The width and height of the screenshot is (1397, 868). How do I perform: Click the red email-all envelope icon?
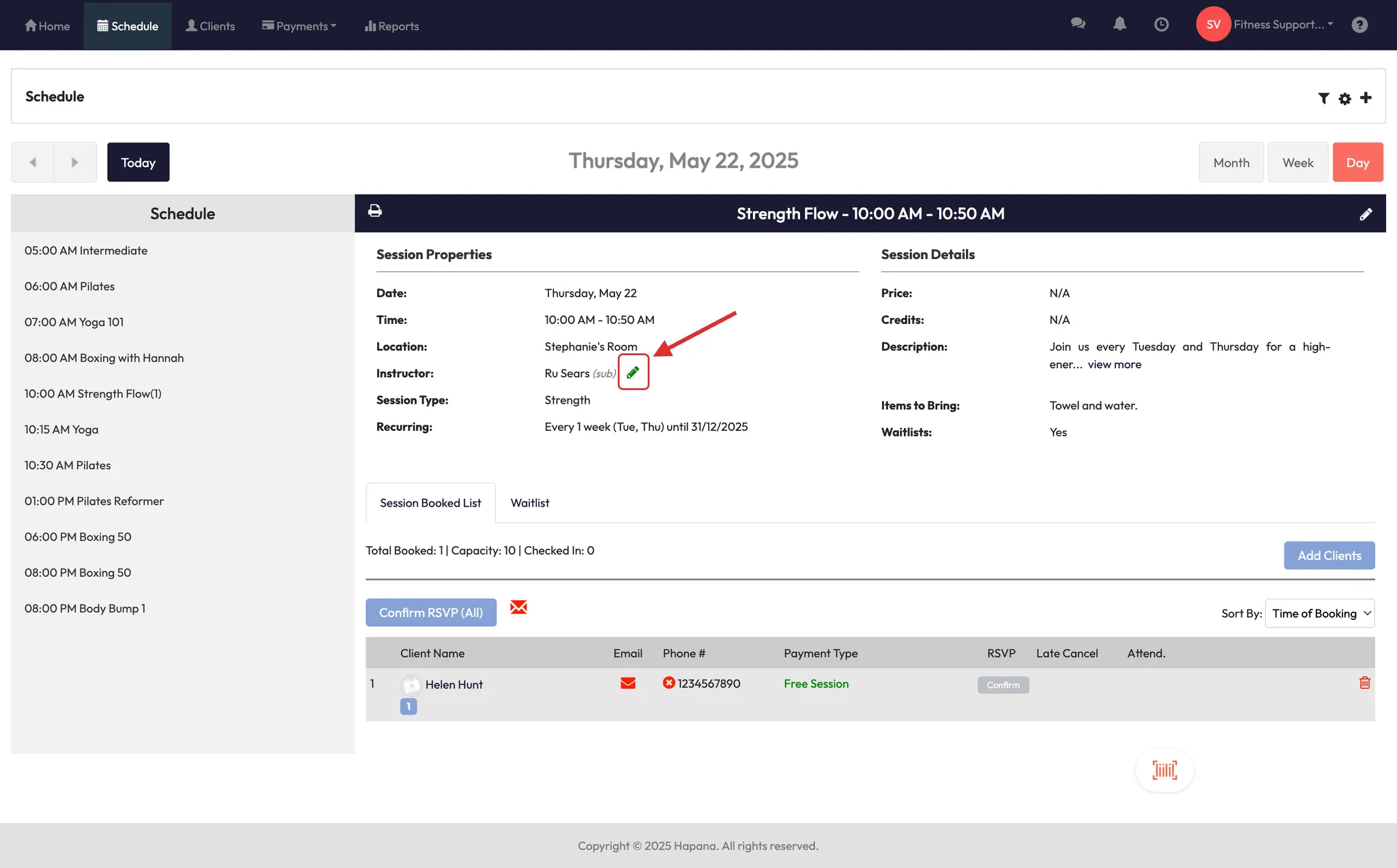point(518,607)
